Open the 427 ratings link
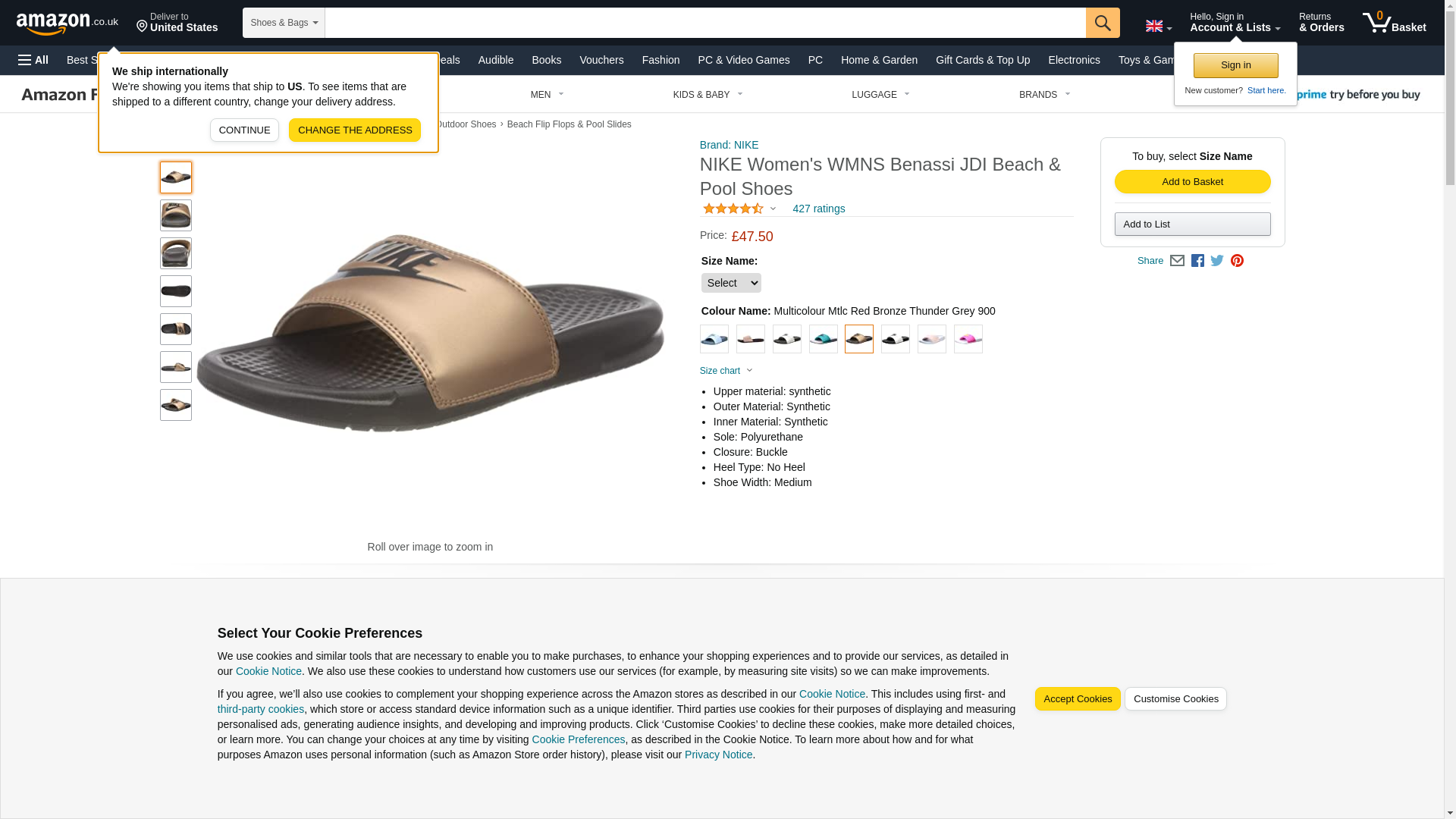 [x=818, y=209]
